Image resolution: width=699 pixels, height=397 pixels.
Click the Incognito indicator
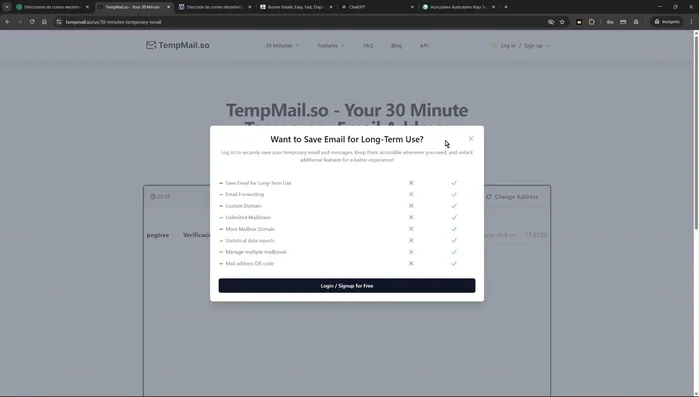coord(667,22)
